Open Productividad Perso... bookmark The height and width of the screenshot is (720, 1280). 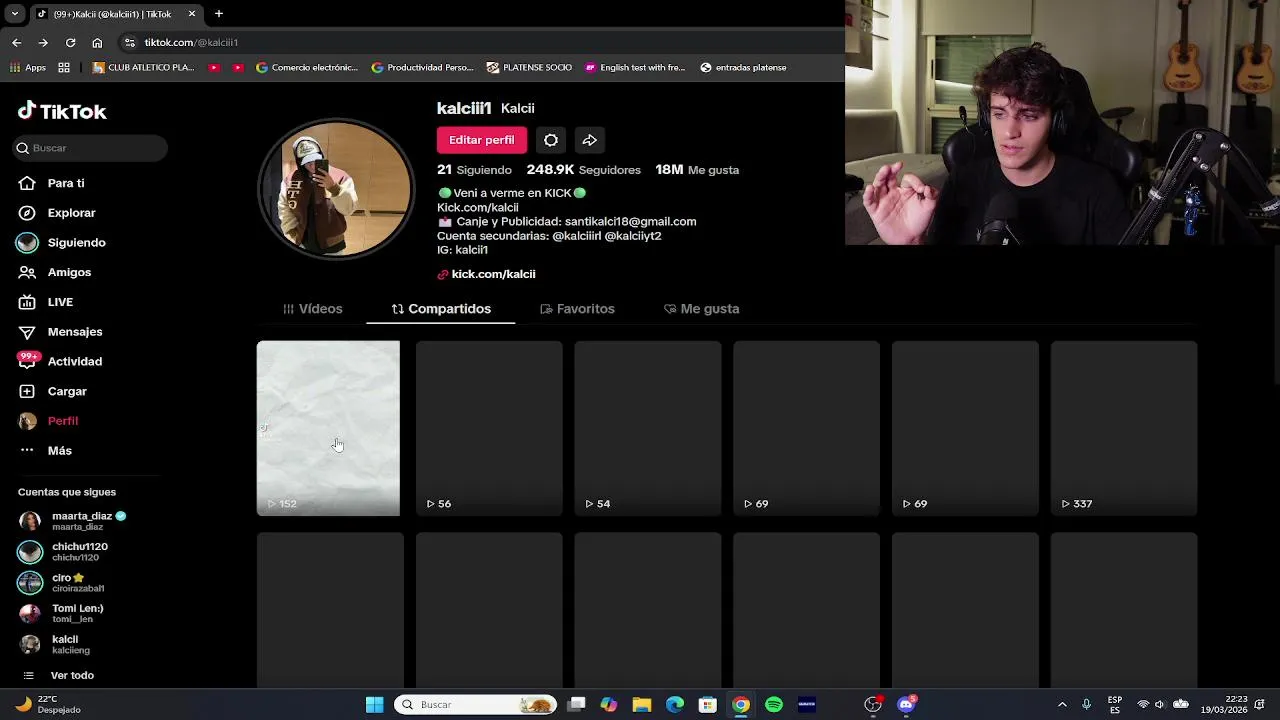point(423,68)
